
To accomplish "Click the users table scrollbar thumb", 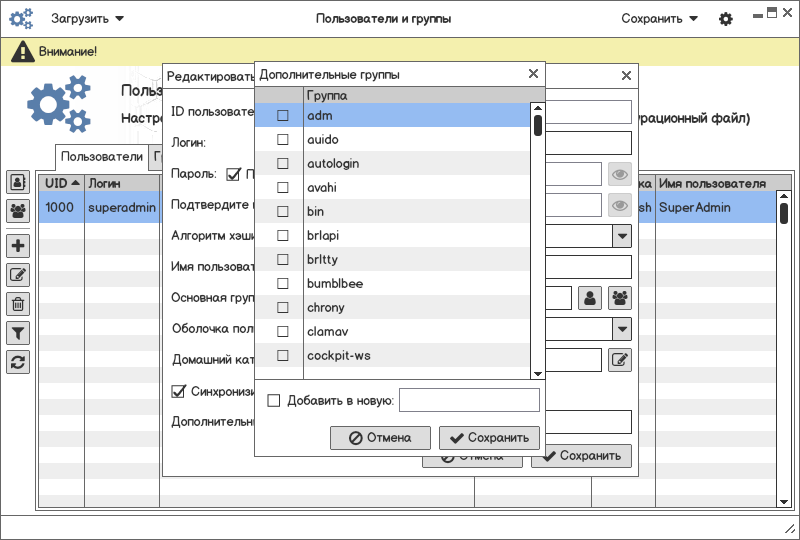I will pos(784,213).
